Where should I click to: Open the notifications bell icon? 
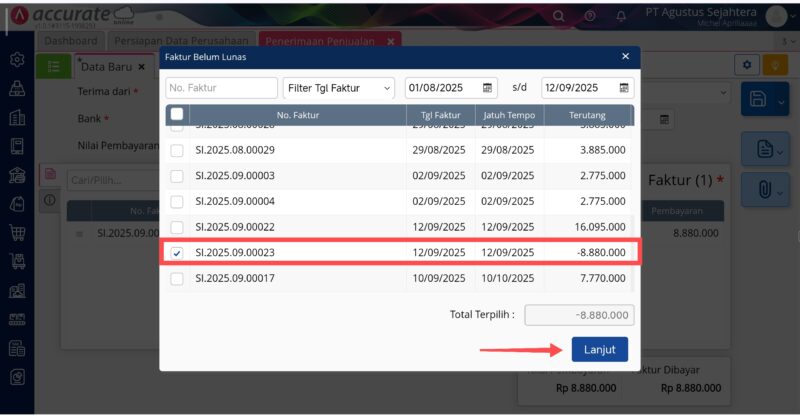point(621,16)
